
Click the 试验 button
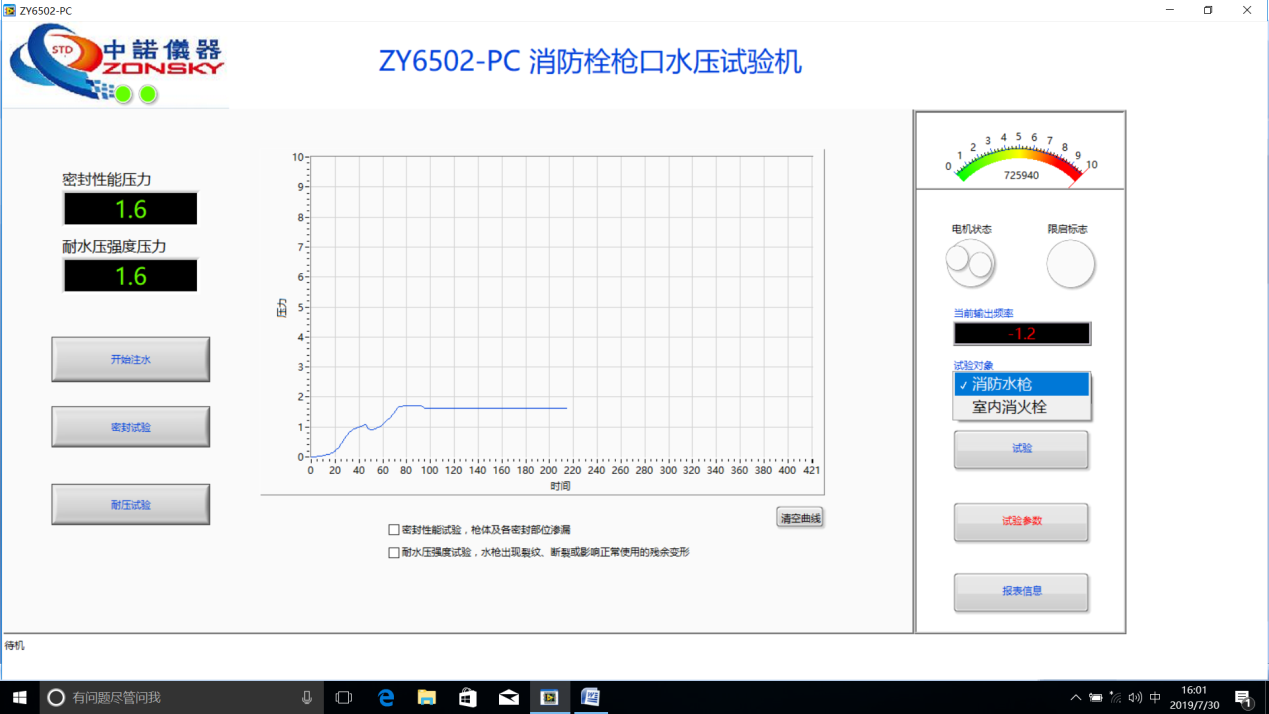[x=1021, y=449]
